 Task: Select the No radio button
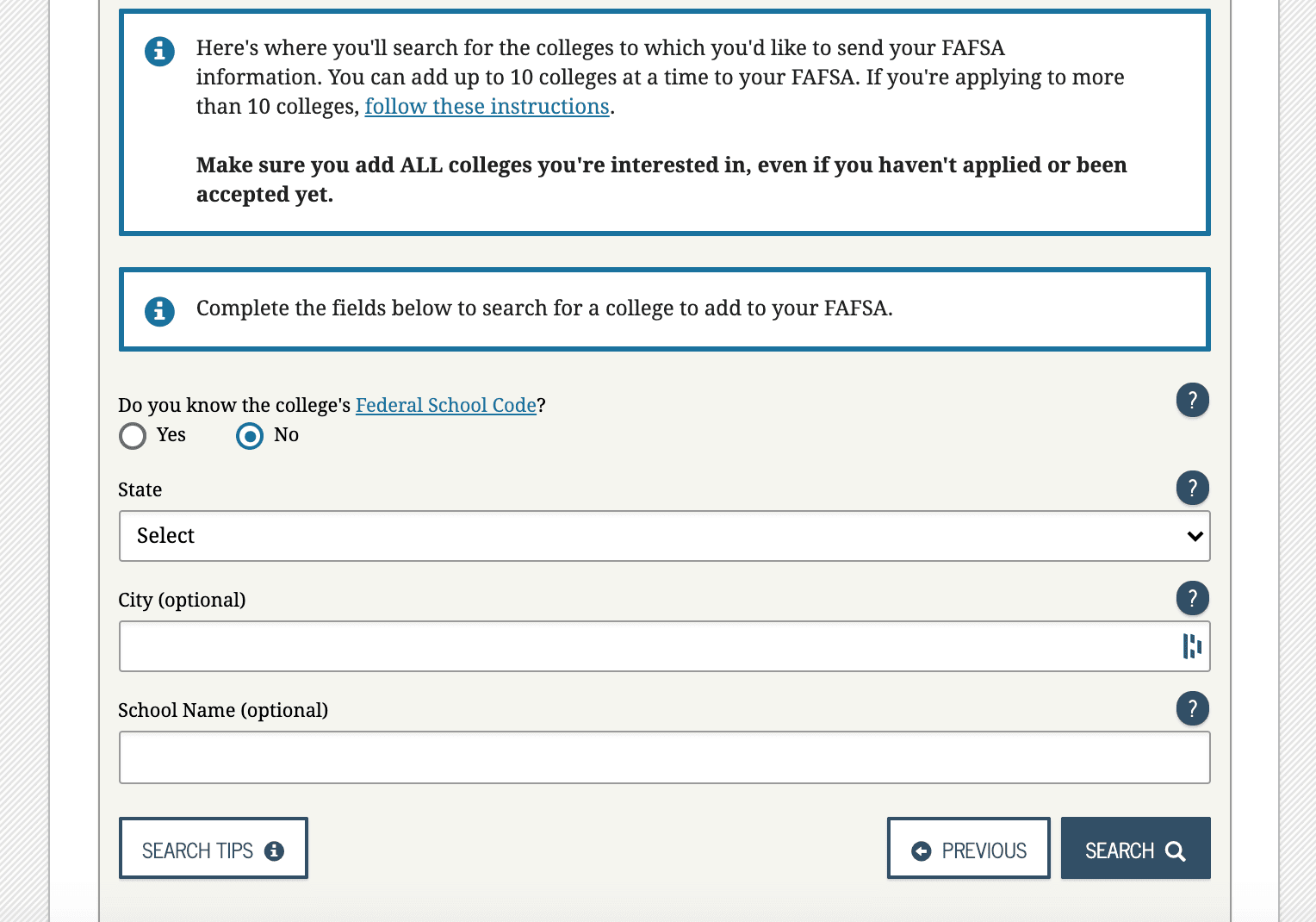tap(250, 436)
